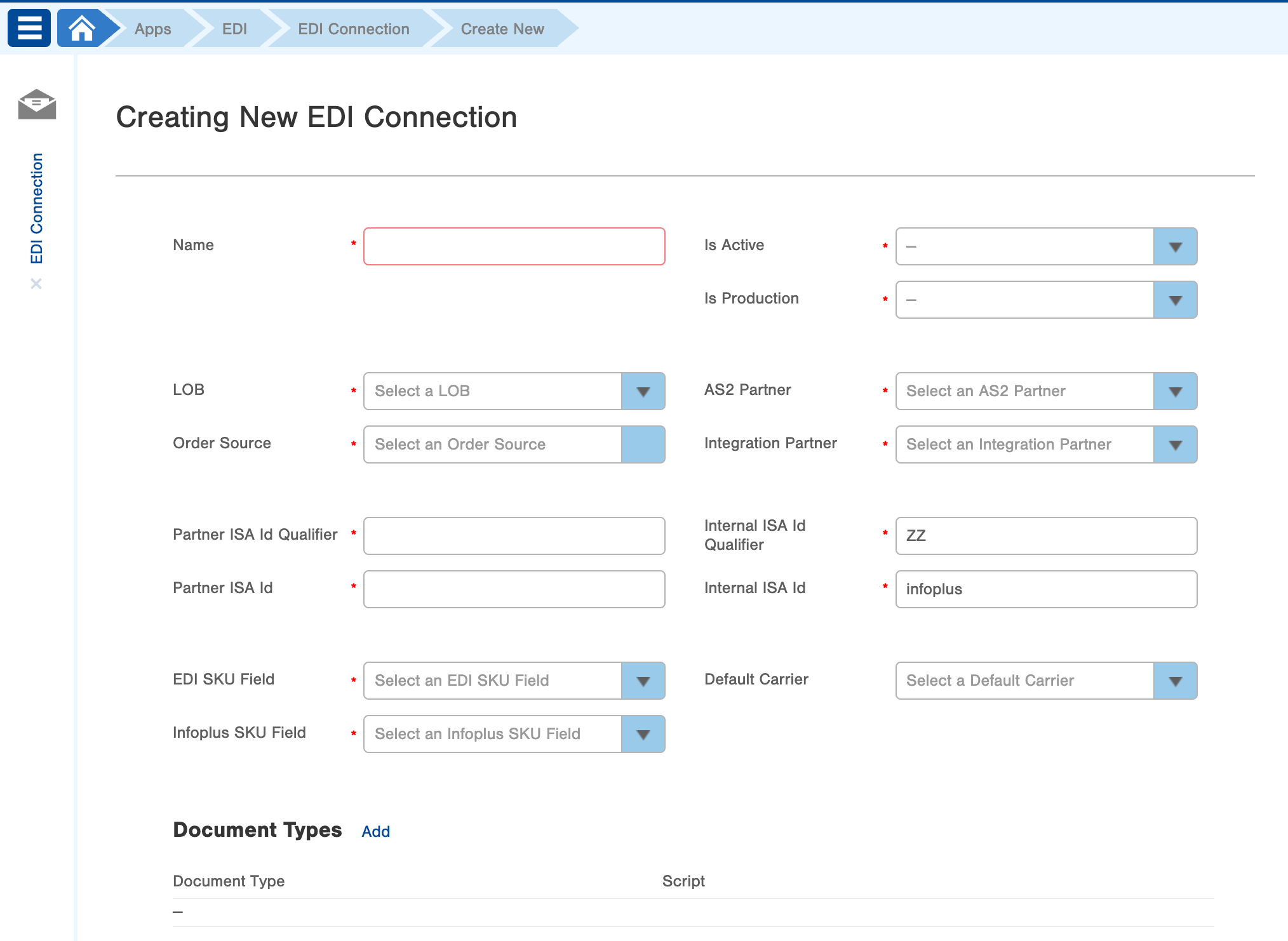Open the AS2 Partner dropdown
This screenshot has width=1288, height=941.
pos(1174,391)
